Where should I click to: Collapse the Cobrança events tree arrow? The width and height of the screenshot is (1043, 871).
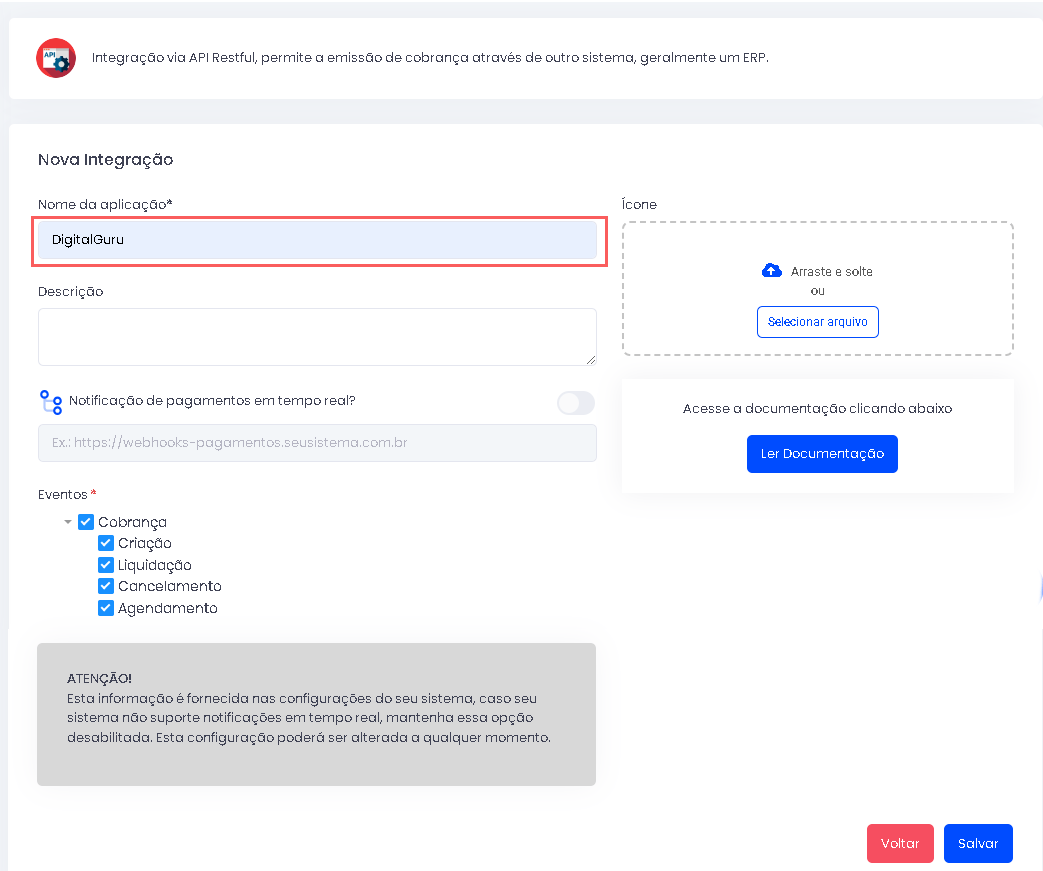pyautogui.click(x=67, y=522)
